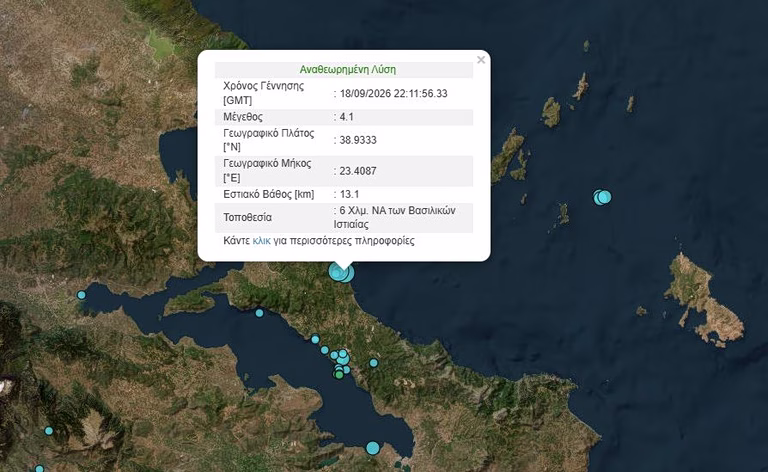Select the large marker at the gulf's southern end

(x=373, y=448)
